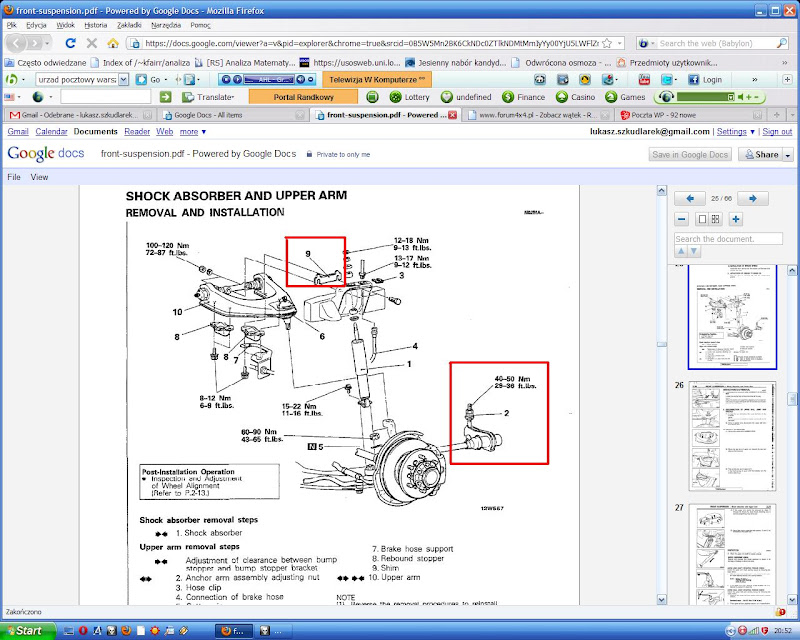Open Games toolbar shortcut

[625, 97]
